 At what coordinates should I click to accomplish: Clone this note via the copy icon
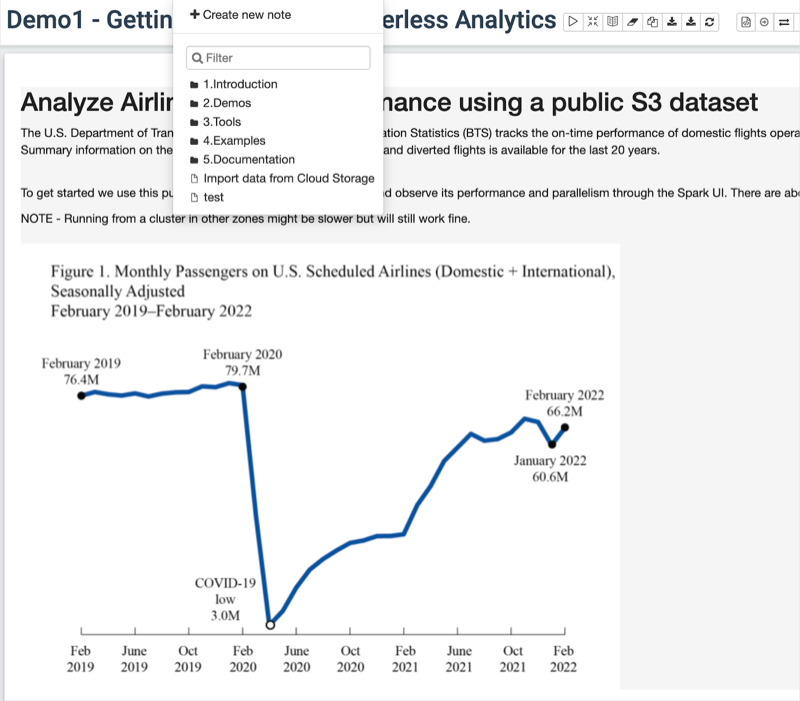click(652, 22)
